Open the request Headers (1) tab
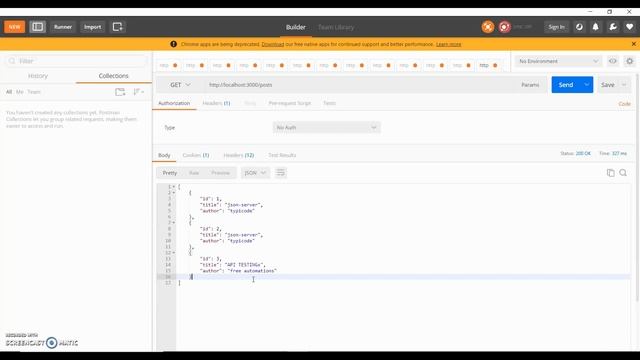The image size is (640, 360). 216,103
